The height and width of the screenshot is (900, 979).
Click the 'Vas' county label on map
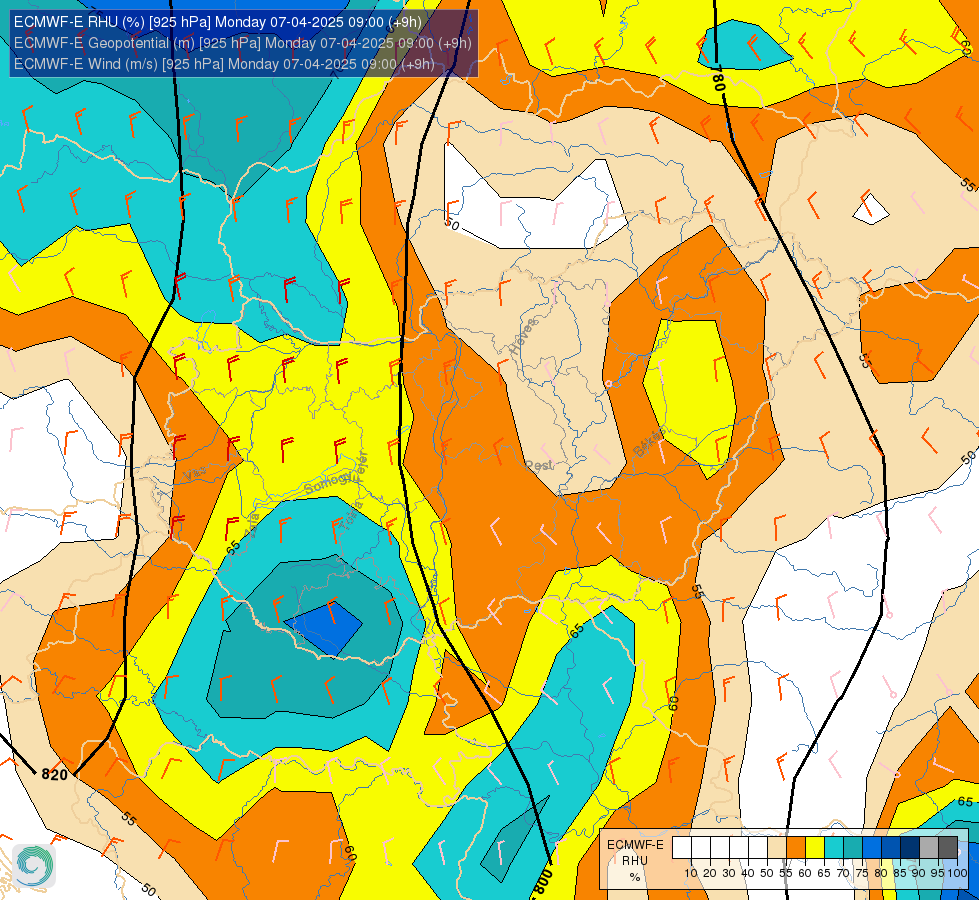coord(194,474)
